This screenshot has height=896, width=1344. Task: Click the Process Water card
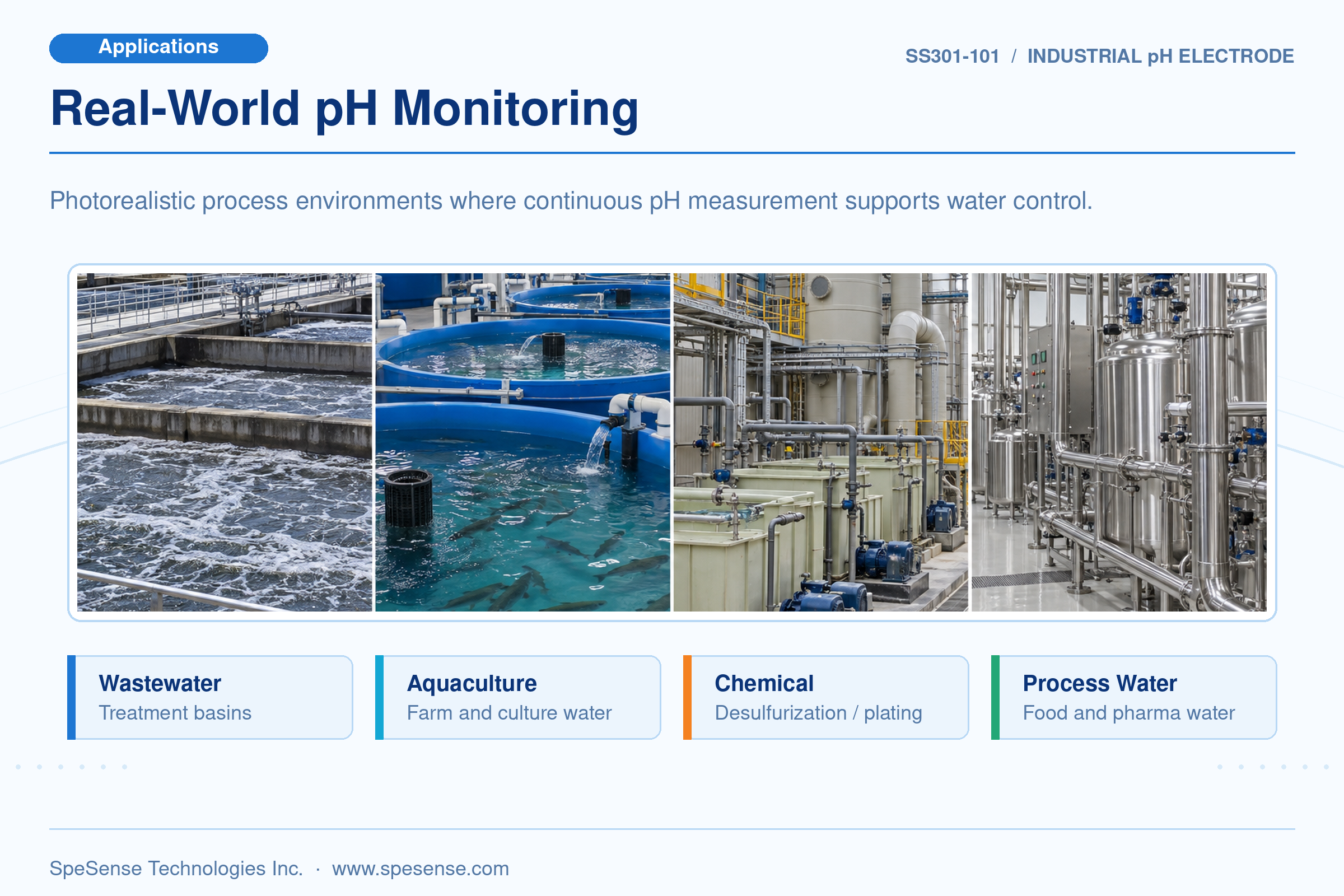(x=1133, y=697)
